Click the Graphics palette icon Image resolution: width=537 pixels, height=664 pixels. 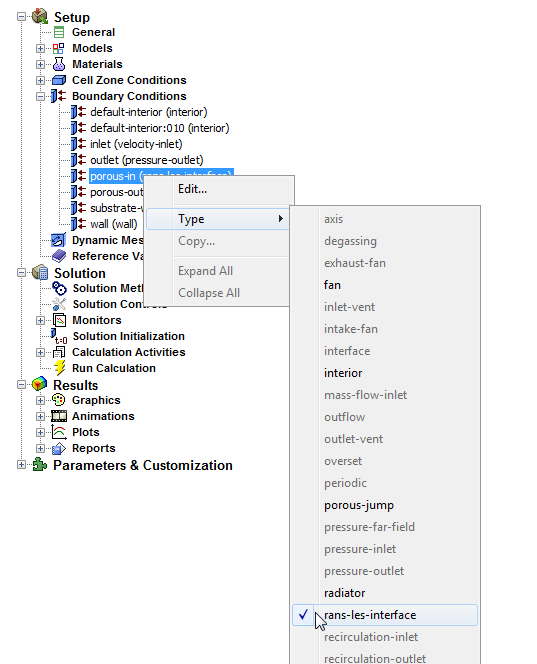[x=58, y=400]
